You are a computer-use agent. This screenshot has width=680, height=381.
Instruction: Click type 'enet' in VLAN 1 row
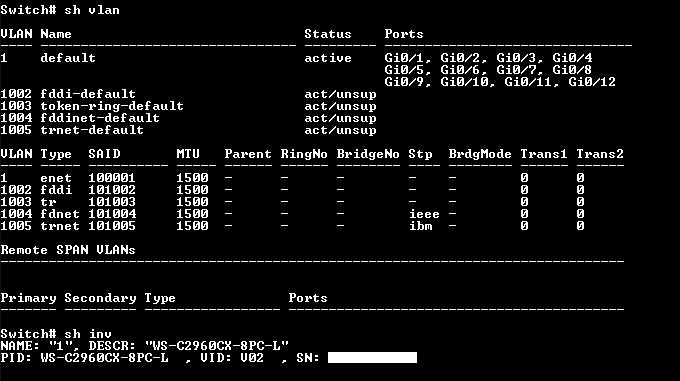56,178
